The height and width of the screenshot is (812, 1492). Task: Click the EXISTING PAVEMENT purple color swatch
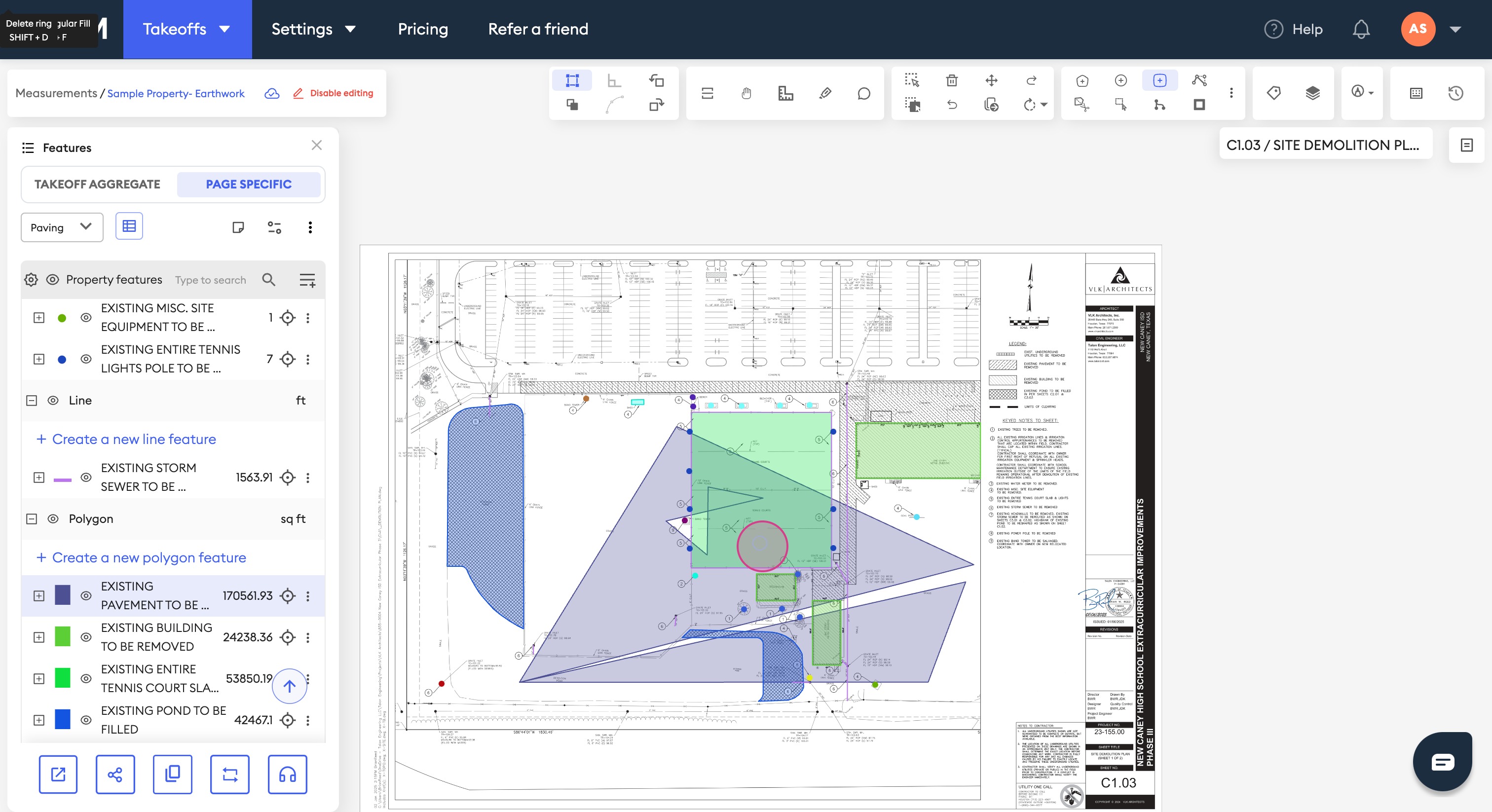tap(63, 595)
